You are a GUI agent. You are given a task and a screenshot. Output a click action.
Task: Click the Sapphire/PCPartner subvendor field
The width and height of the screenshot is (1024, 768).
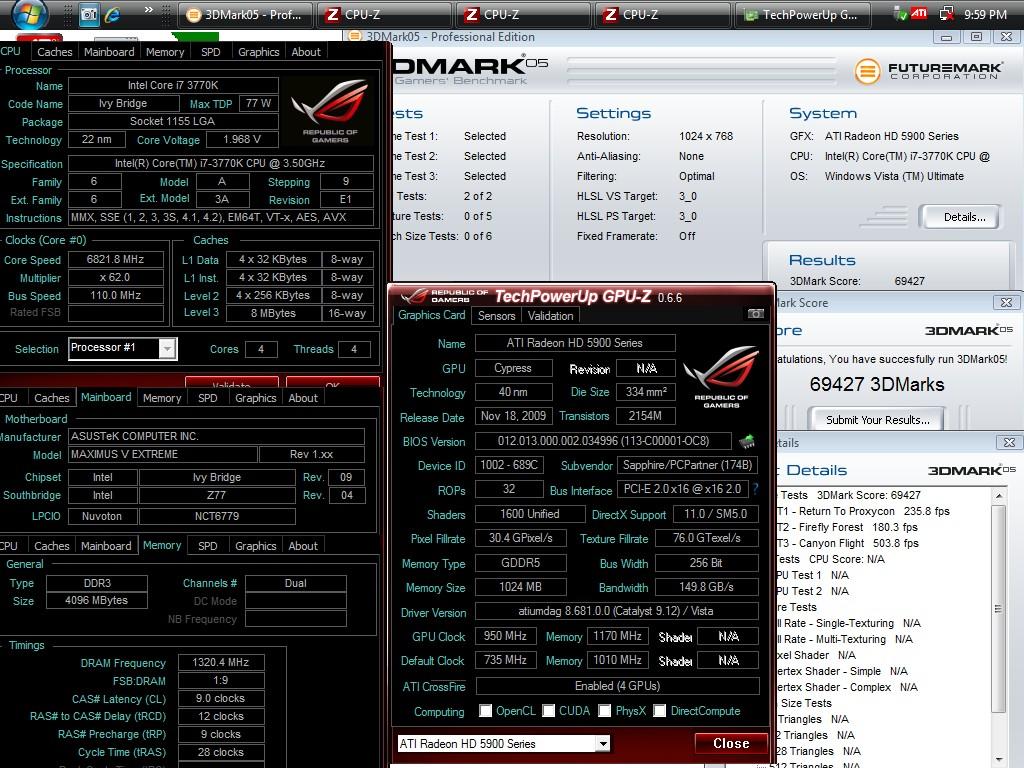point(688,465)
